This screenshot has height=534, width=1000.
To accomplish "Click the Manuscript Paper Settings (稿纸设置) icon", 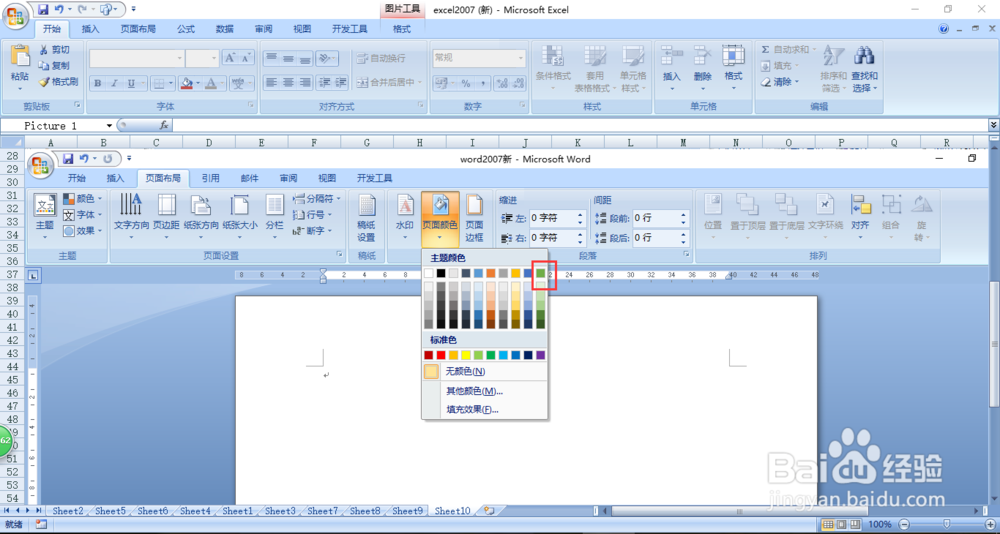I will click(x=367, y=204).
